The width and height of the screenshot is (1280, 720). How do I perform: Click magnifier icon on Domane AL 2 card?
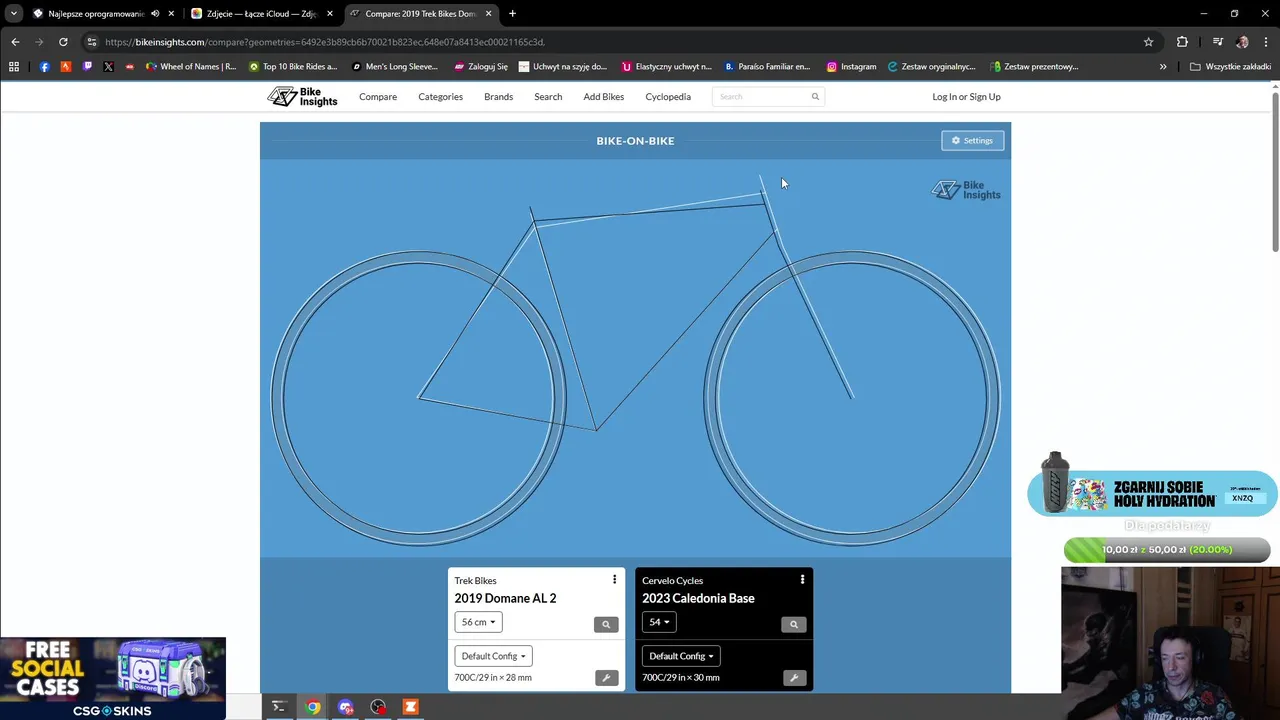606,624
